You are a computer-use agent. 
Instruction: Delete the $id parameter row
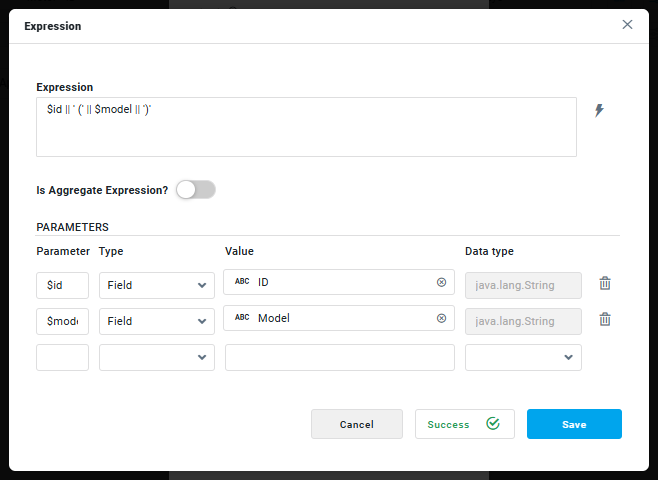(x=605, y=283)
